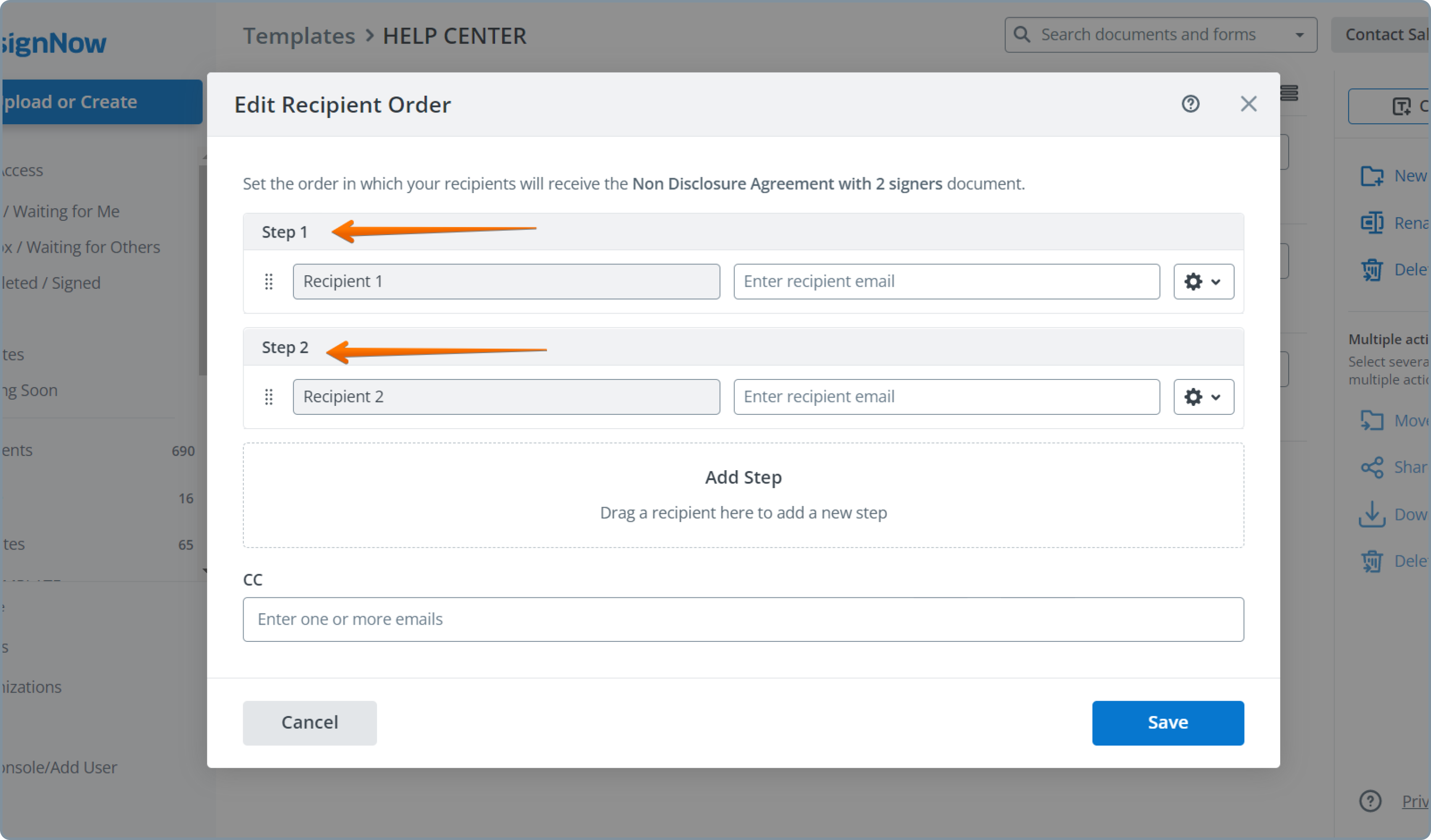Image resolution: width=1431 pixels, height=840 pixels.
Task: Click the Download icon in right panel
Action: point(1371,514)
